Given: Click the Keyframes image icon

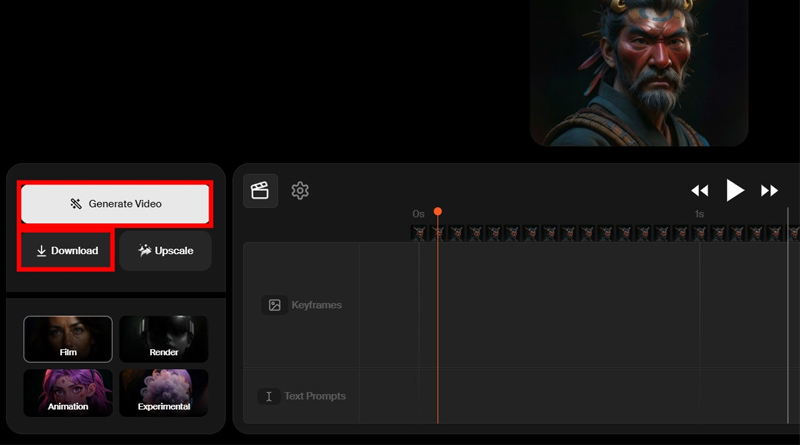Looking at the screenshot, I should coord(274,305).
